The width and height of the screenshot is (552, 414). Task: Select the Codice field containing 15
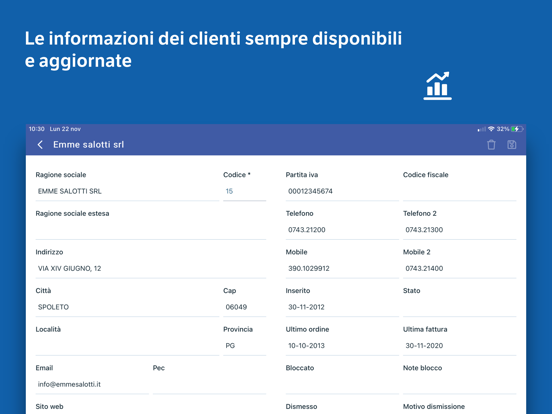[x=244, y=192]
